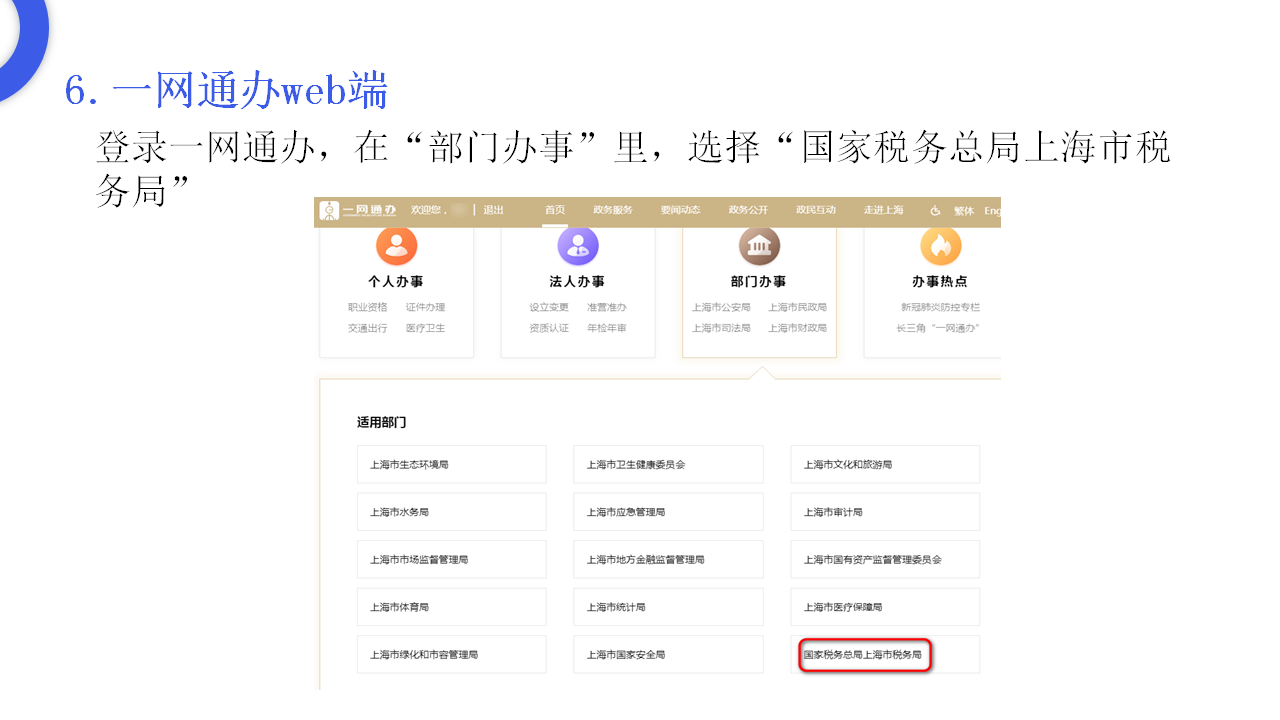Open the 个人办事 orange person icon
Viewport: 1280px width, 720px height.
click(397, 245)
